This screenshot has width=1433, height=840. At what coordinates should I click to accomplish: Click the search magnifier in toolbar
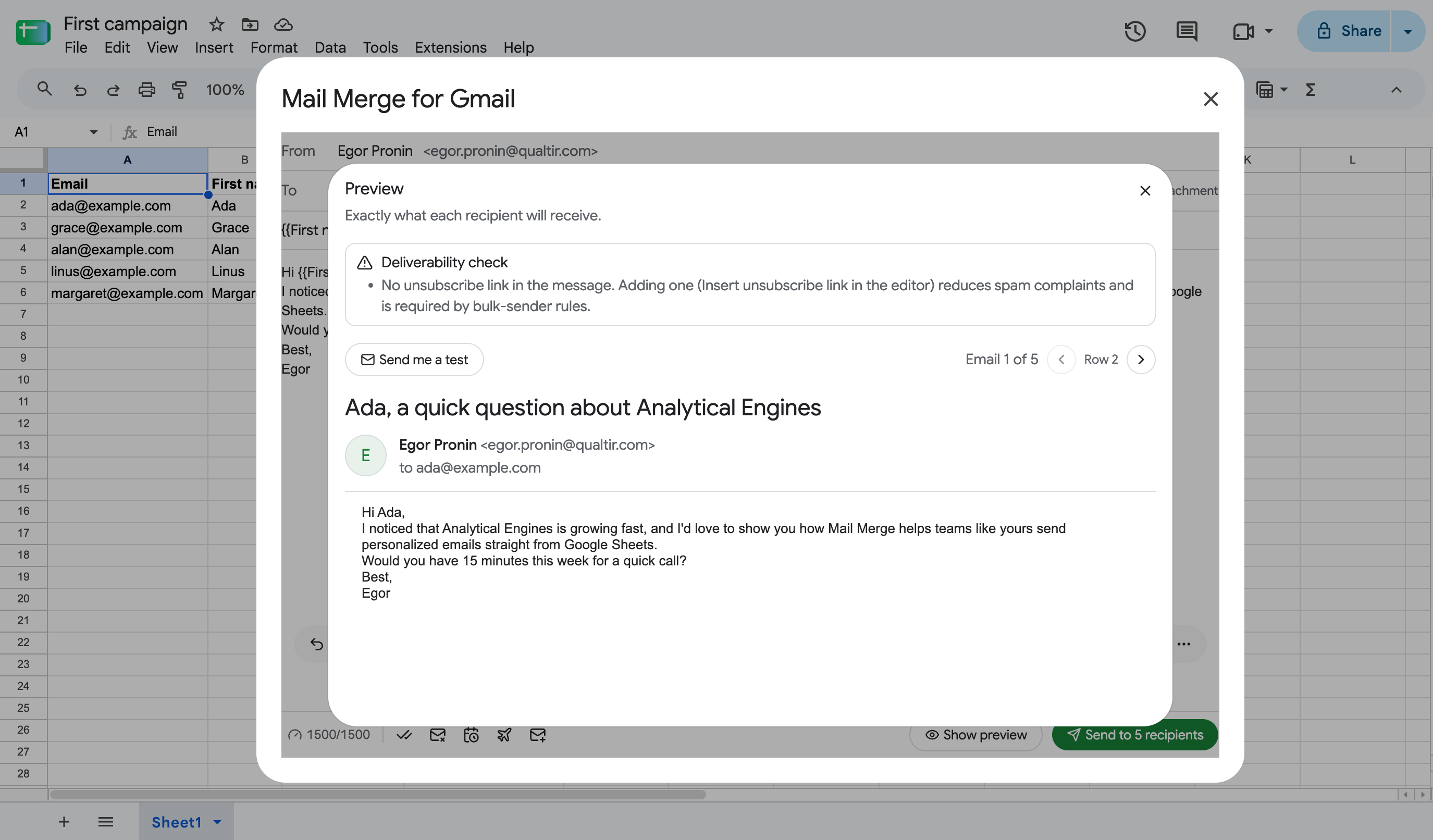[44, 89]
